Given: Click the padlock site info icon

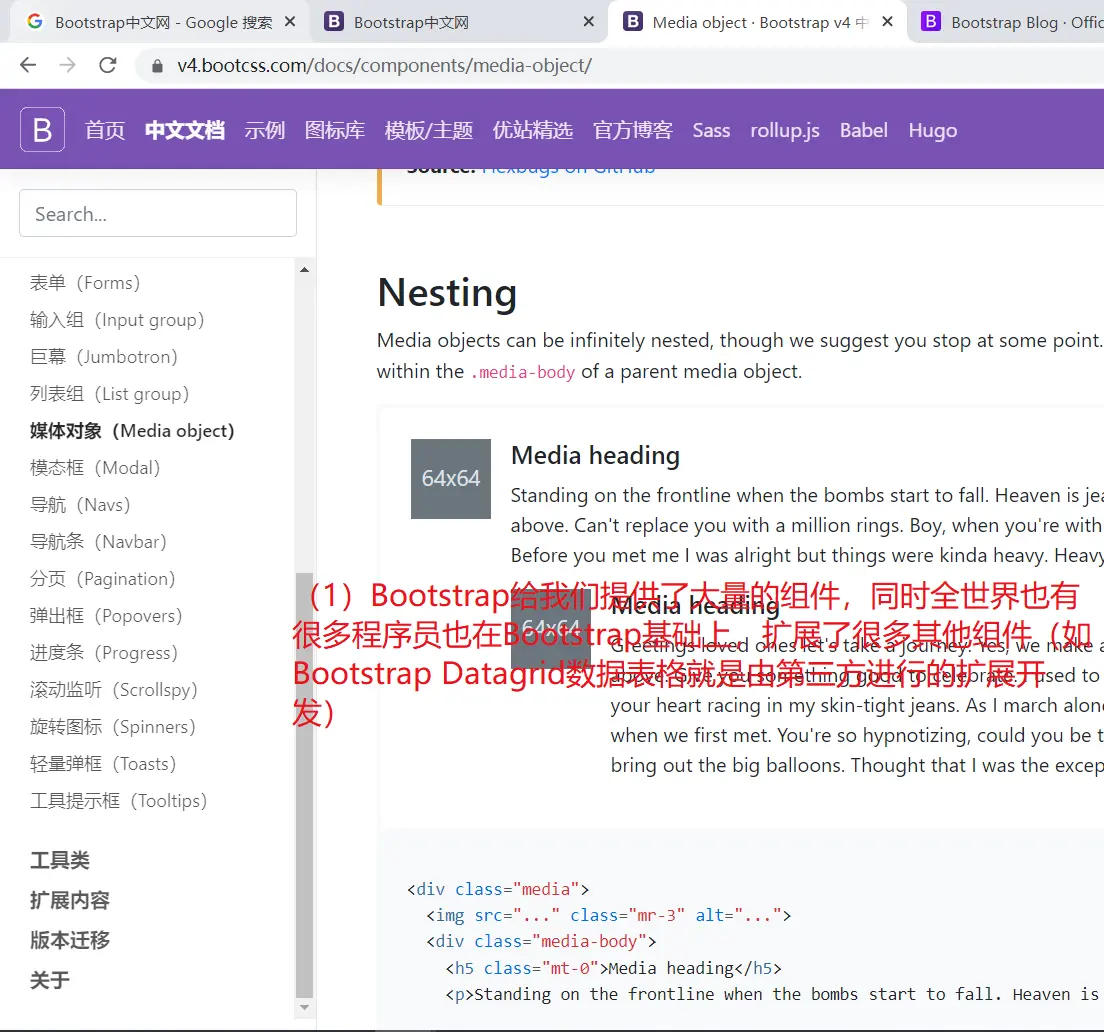Looking at the screenshot, I should click(x=157, y=66).
